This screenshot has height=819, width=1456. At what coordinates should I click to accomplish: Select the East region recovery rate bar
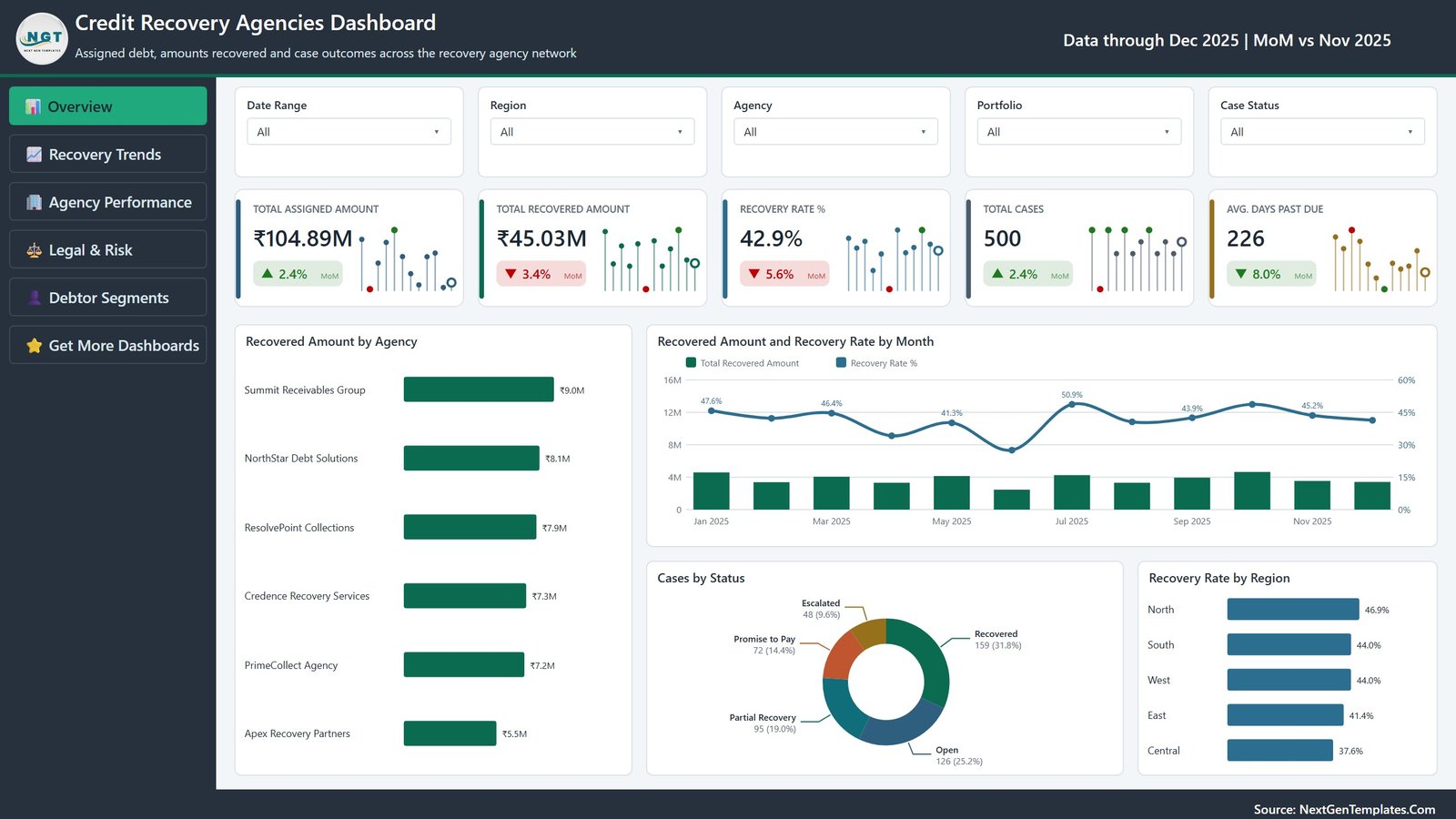coord(1286,715)
